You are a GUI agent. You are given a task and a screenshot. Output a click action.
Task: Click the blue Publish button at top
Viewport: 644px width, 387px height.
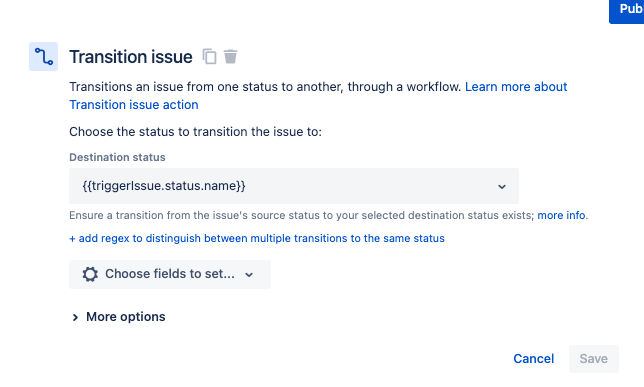tap(626, 11)
